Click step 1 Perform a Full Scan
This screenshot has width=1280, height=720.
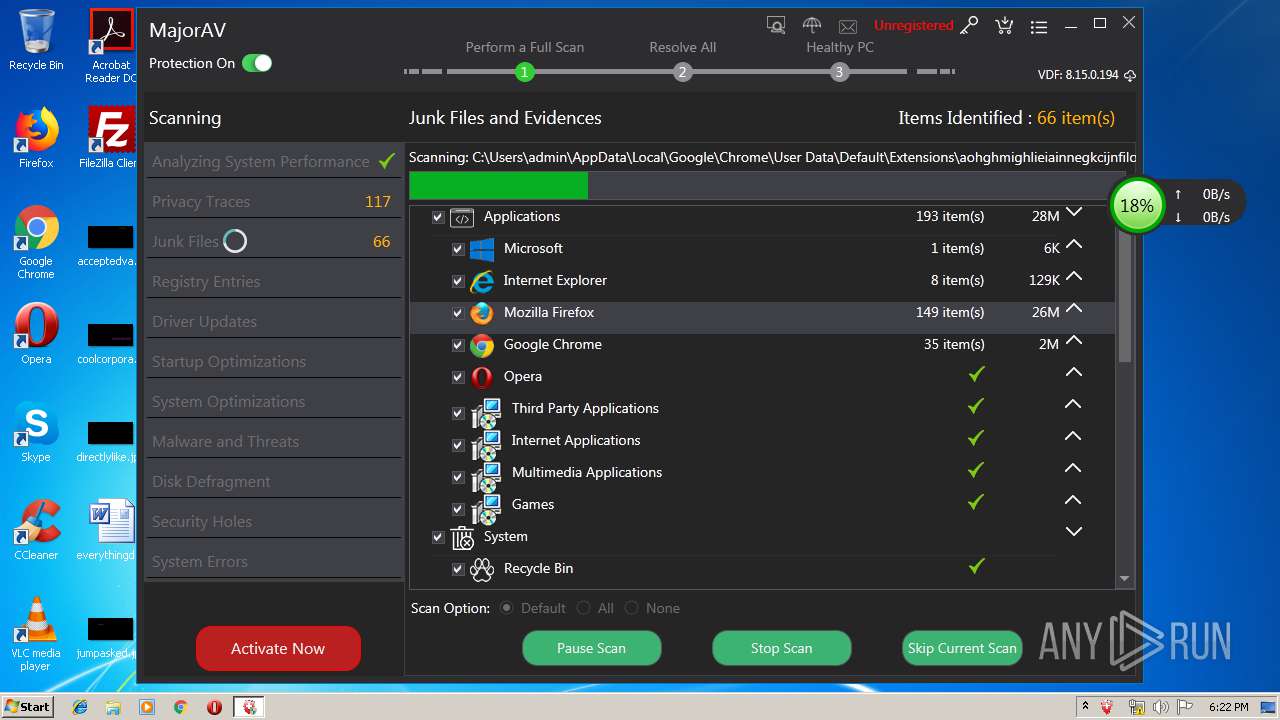point(525,72)
